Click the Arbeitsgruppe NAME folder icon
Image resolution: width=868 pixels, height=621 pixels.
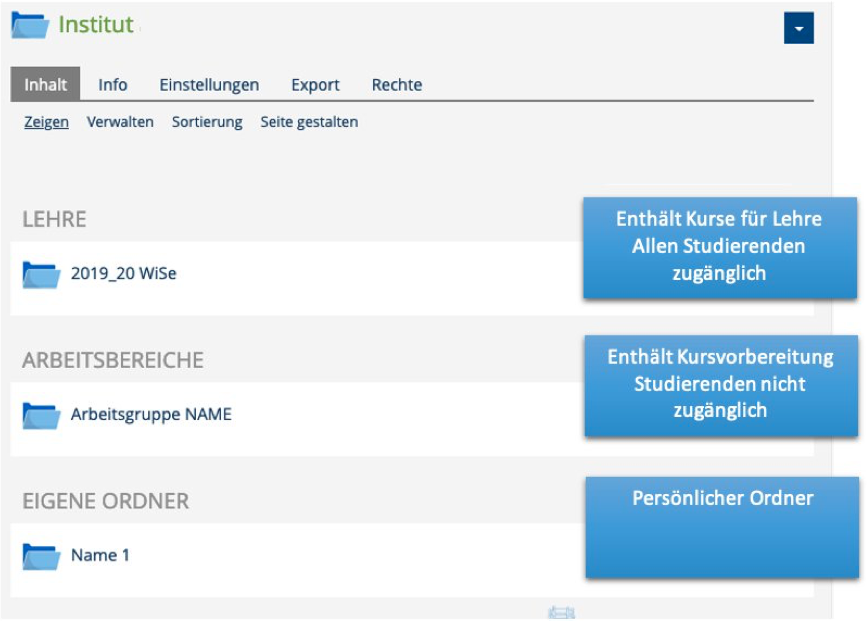(x=42, y=416)
